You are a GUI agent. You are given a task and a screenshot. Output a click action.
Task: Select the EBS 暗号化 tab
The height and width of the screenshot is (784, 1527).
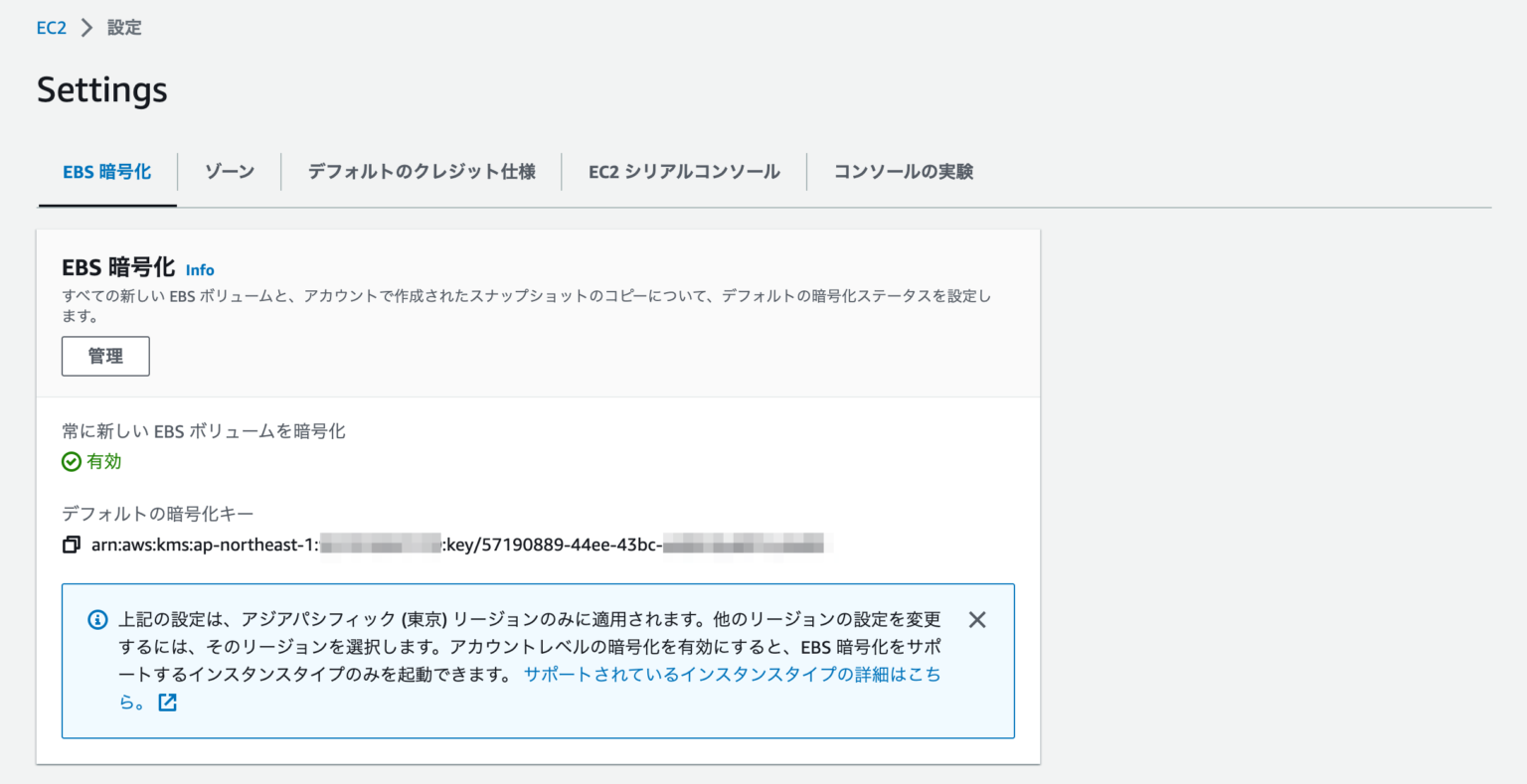(x=106, y=171)
